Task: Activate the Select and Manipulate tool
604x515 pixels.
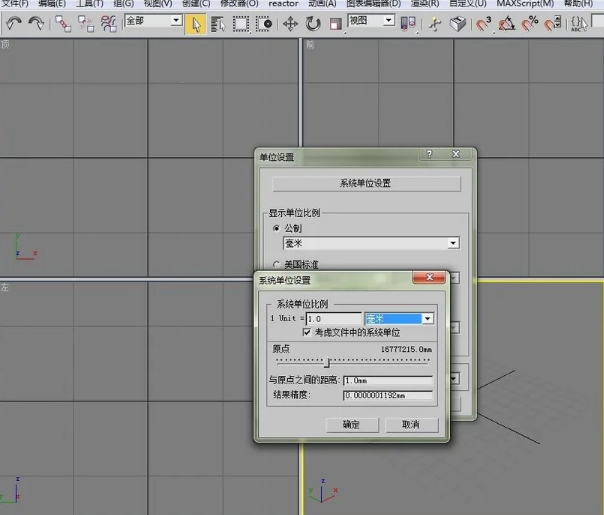Action: [435, 24]
